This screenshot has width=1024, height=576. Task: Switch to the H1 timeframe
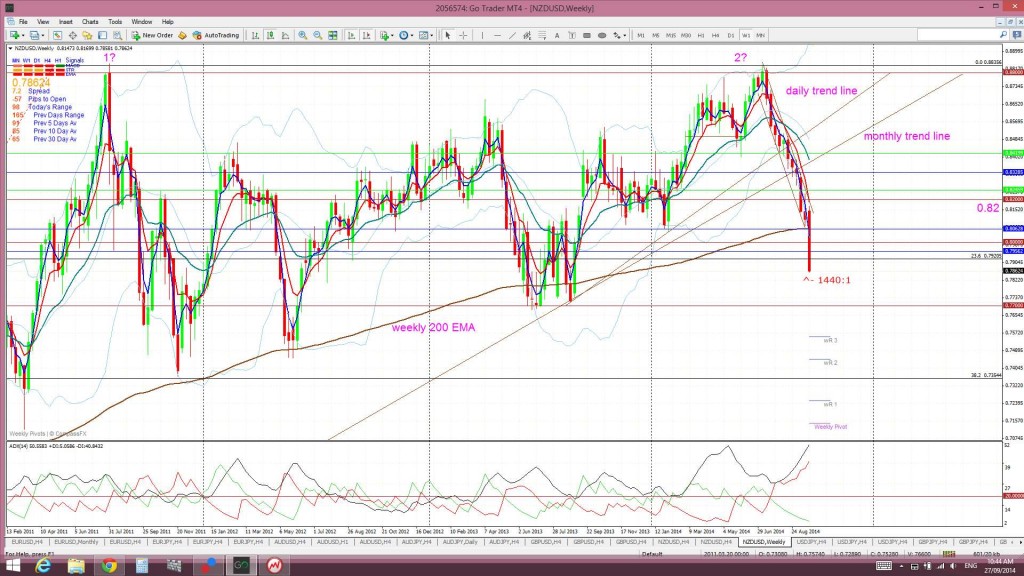point(701,35)
